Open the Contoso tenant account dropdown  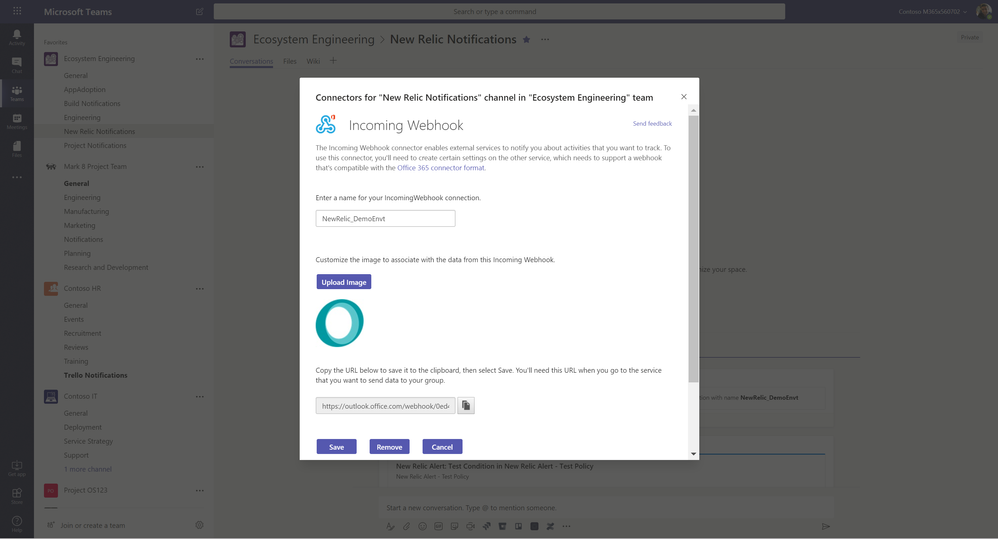(x=932, y=11)
